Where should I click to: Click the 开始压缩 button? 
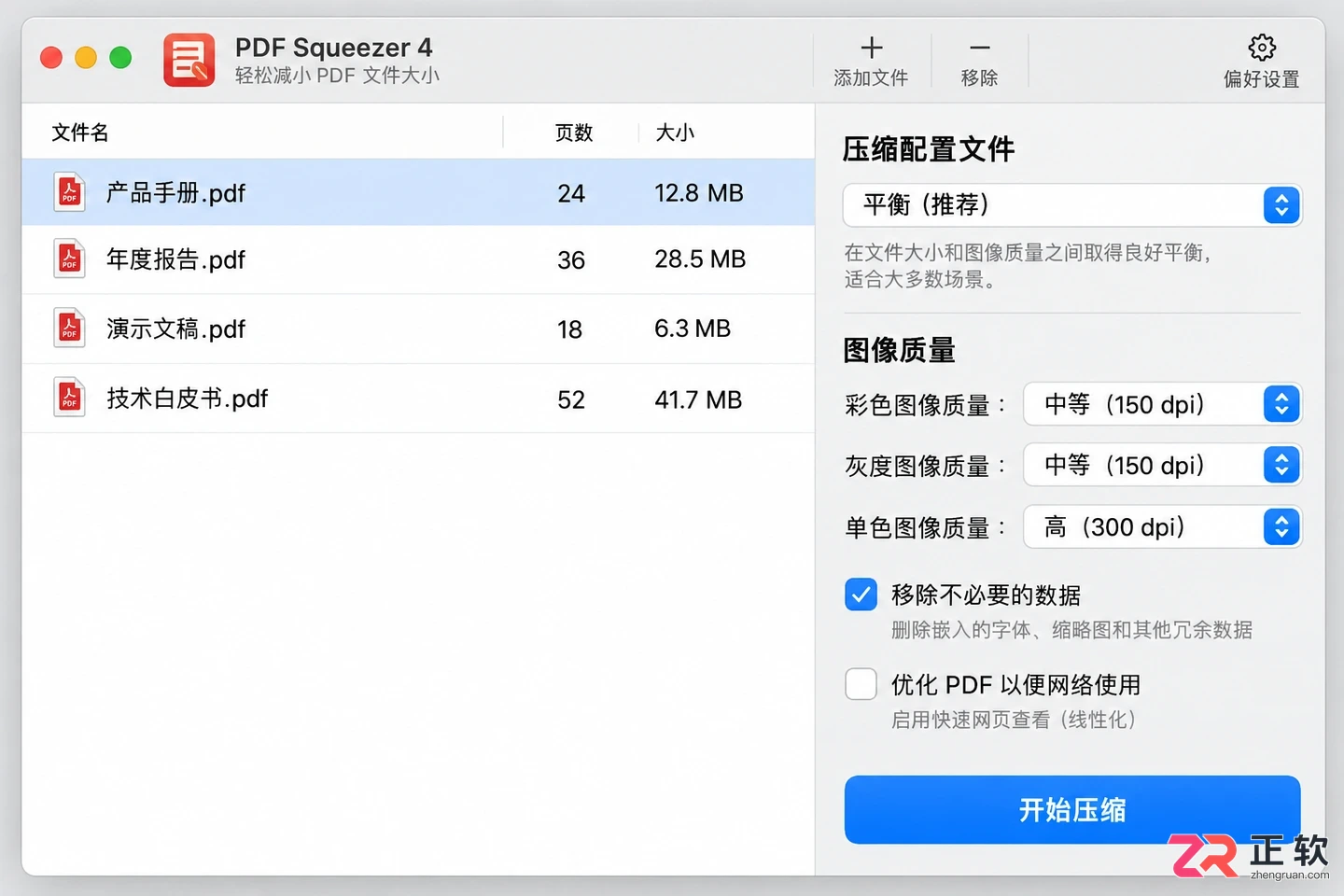[1071, 809]
